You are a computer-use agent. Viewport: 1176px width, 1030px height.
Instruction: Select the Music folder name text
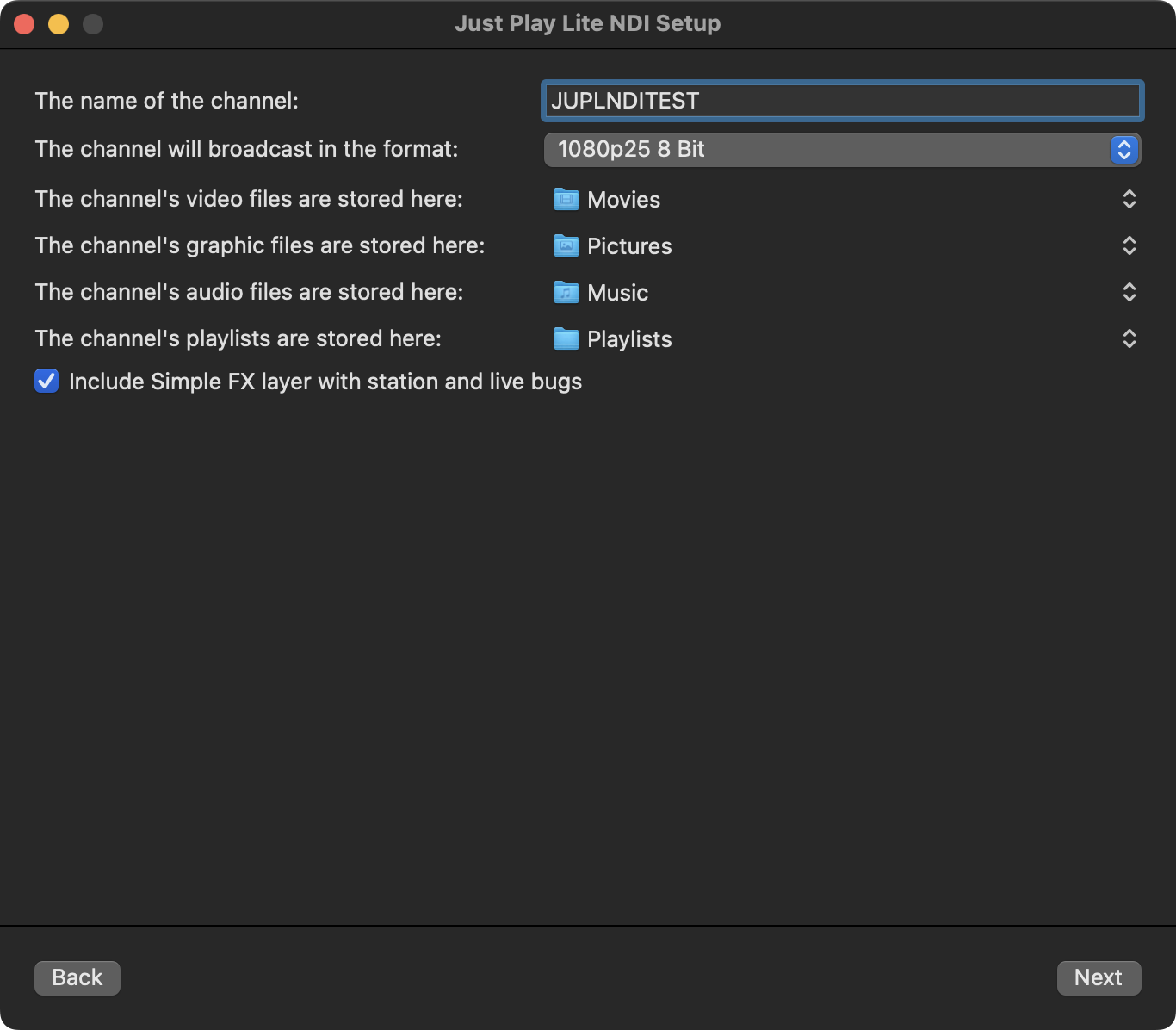[x=617, y=293]
